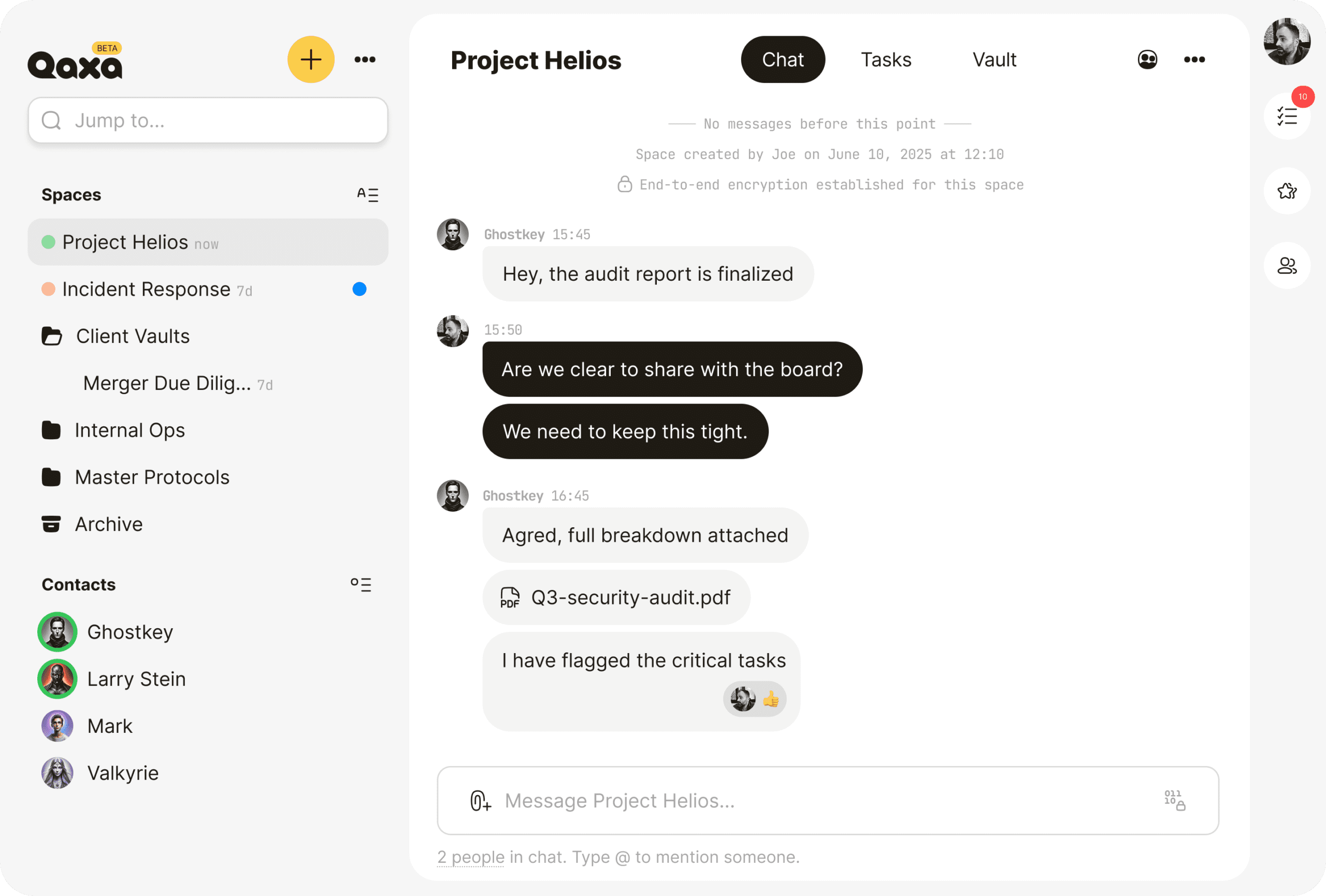Click the yellow plus button to create new space
The height and width of the screenshot is (896, 1326).
[x=311, y=60]
